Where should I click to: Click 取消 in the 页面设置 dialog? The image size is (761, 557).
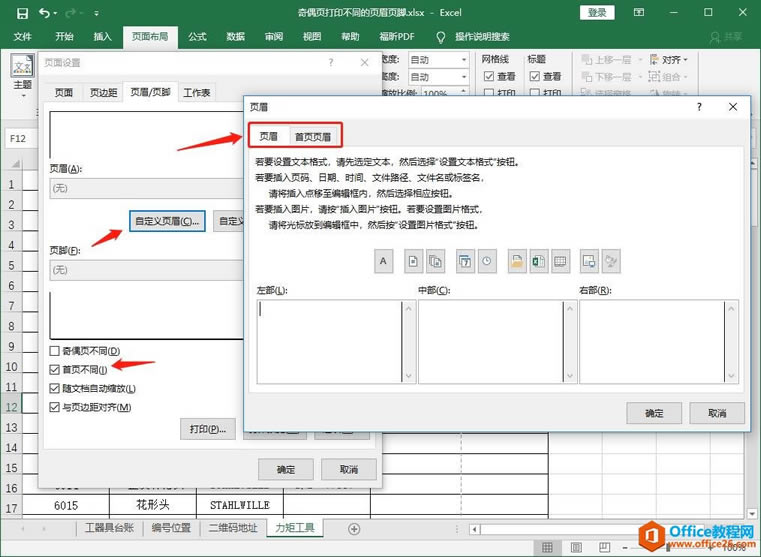(x=348, y=469)
